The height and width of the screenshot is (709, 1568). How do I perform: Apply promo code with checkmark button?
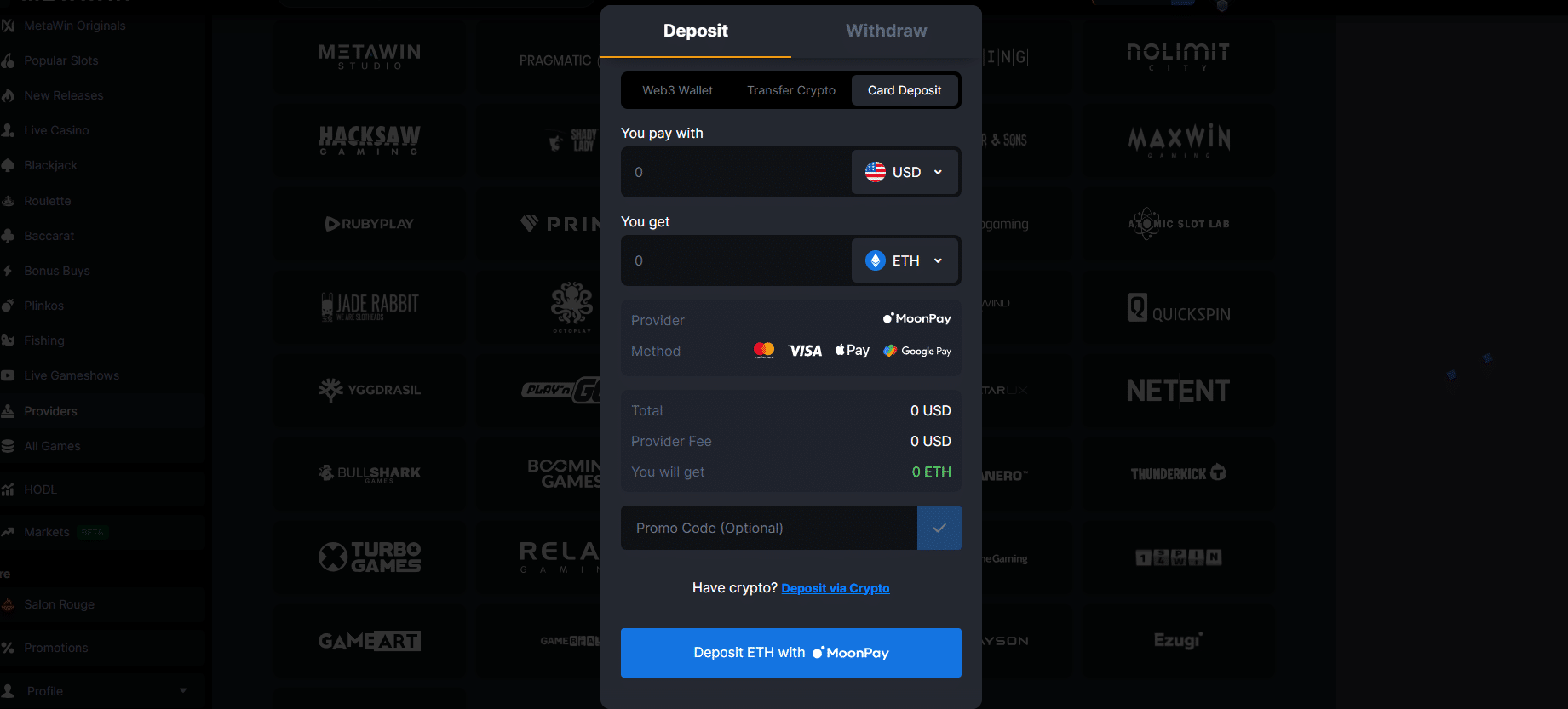click(x=939, y=528)
